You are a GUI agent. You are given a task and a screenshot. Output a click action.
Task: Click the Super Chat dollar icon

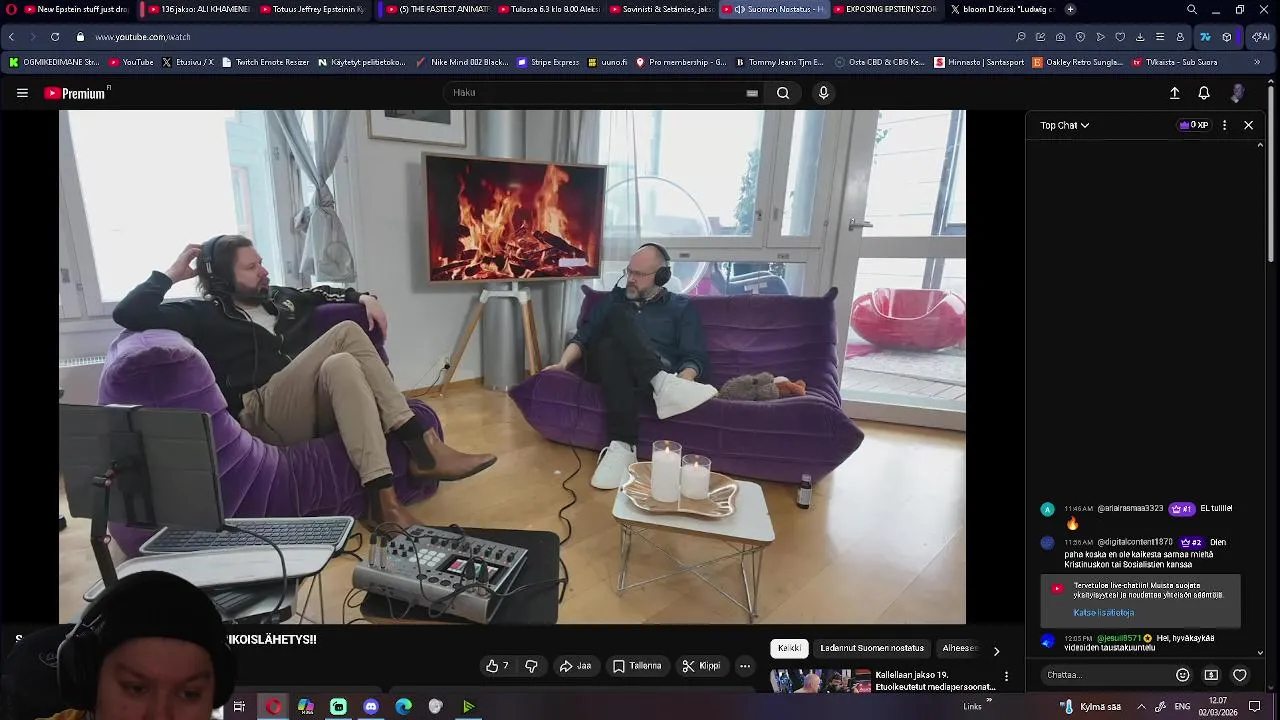click(1211, 675)
